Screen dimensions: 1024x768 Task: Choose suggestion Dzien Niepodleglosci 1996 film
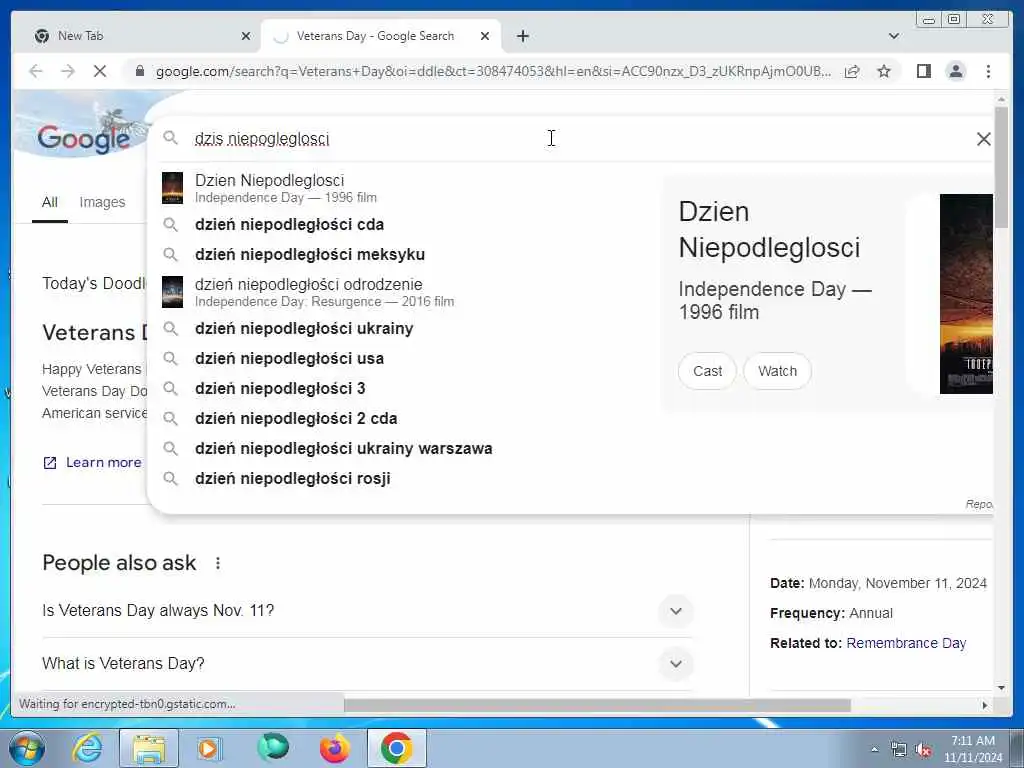point(405,188)
